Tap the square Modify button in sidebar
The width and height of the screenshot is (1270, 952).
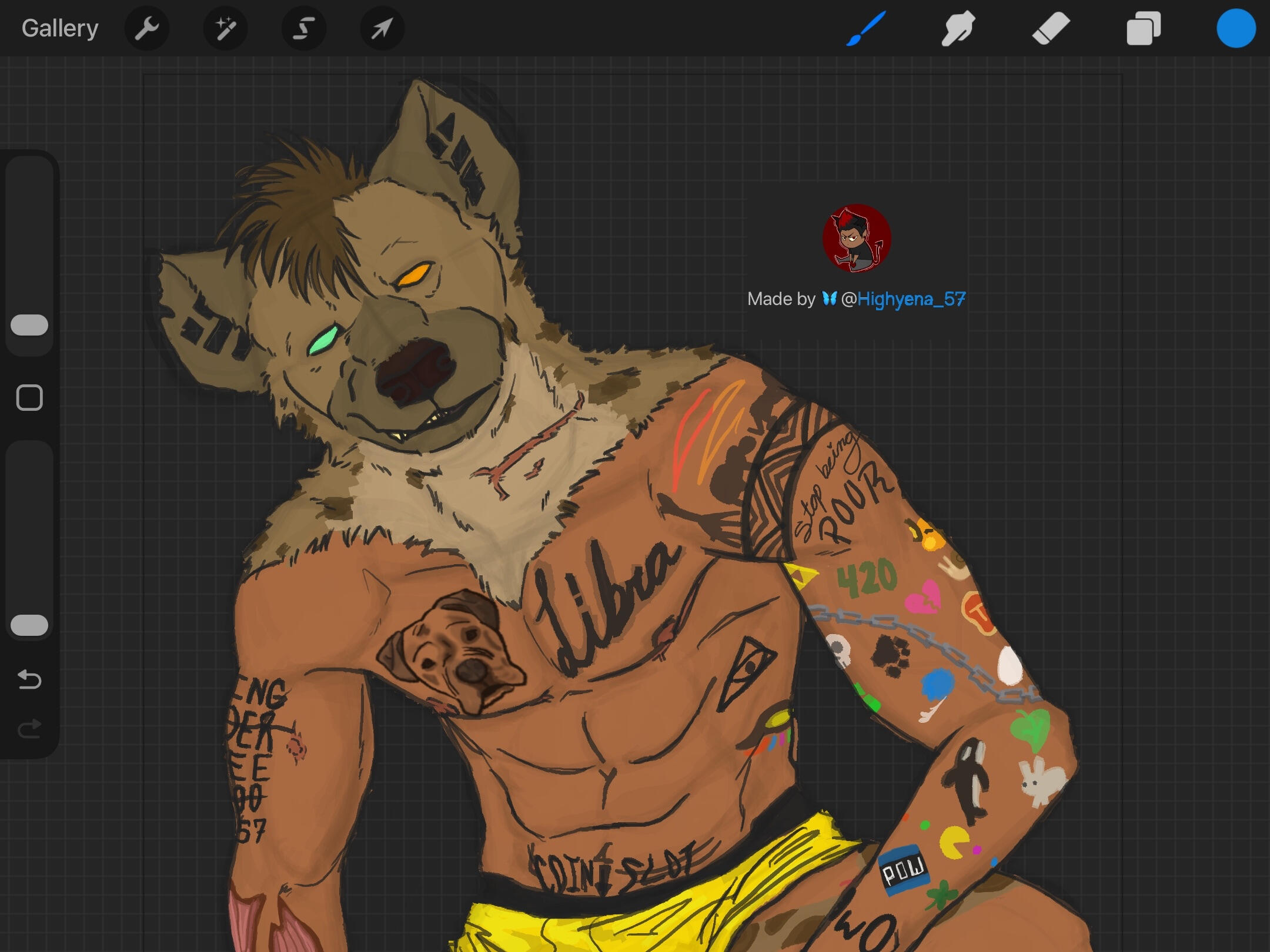[29, 398]
